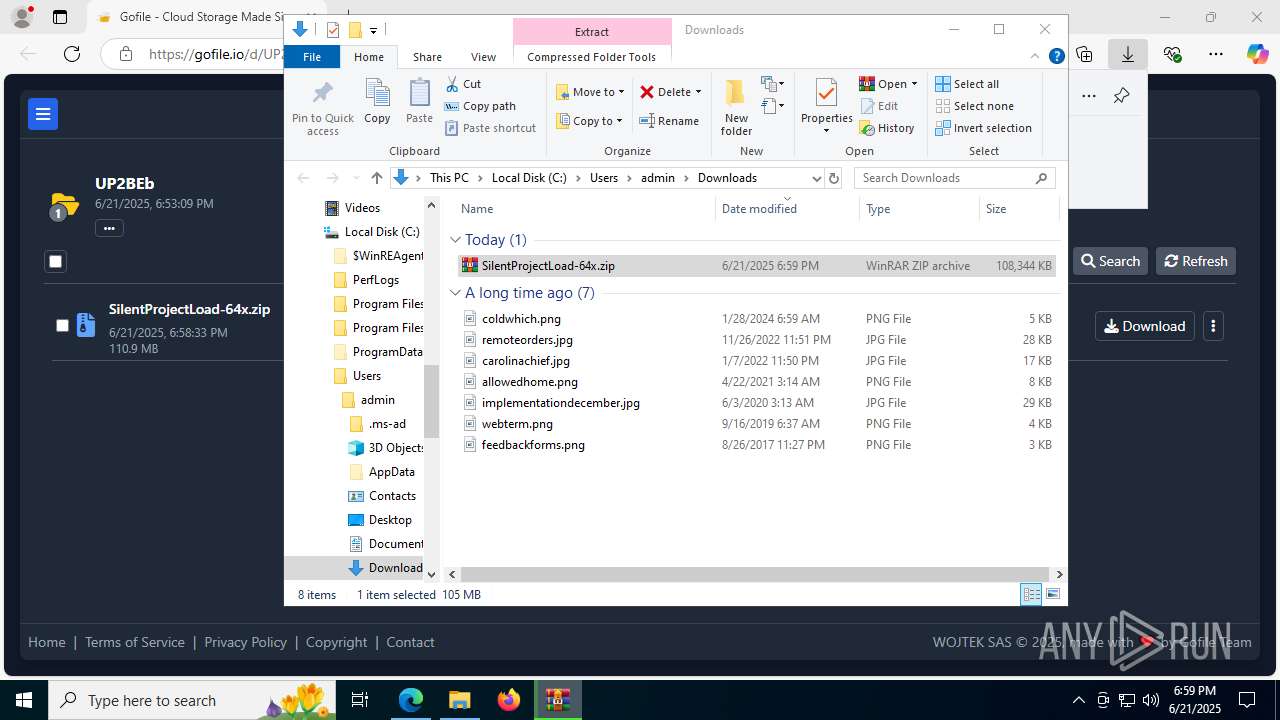Open the Copy to dropdown
Image resolution: width=1280 pixels, height=720 pixels.
(590, 121)
